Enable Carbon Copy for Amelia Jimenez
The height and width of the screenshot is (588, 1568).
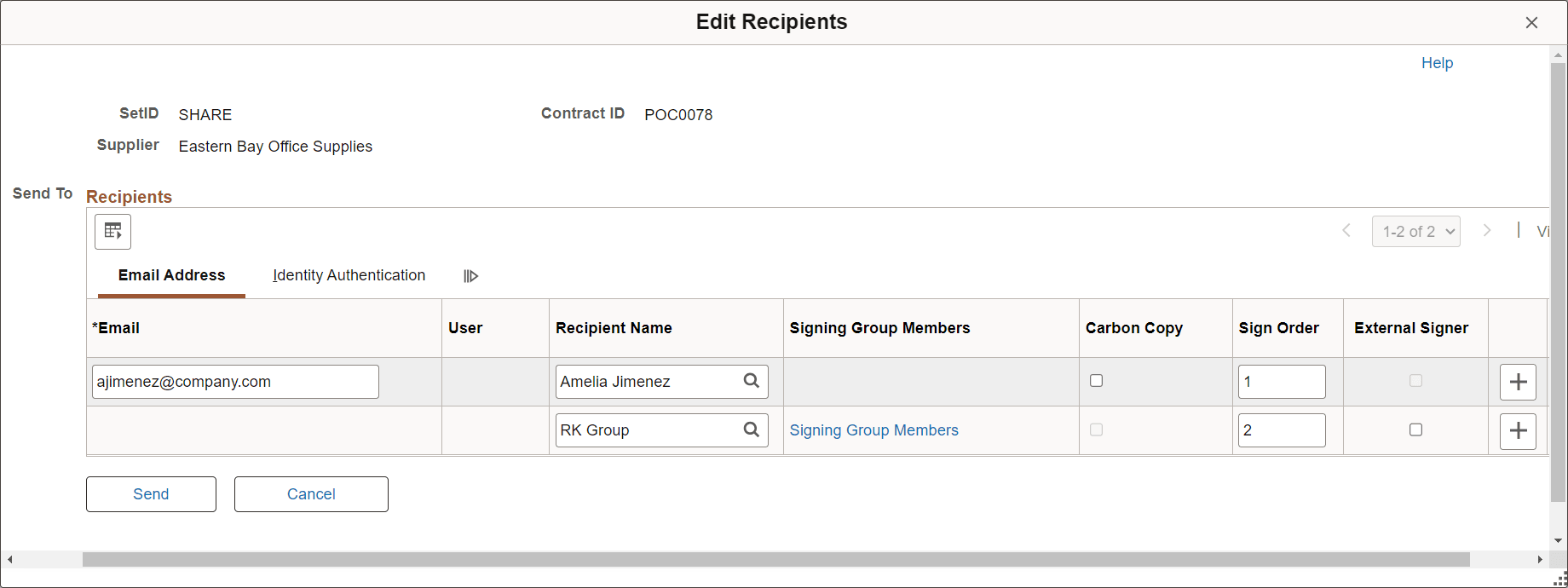pyautogui.click(x=1096, y=381)
